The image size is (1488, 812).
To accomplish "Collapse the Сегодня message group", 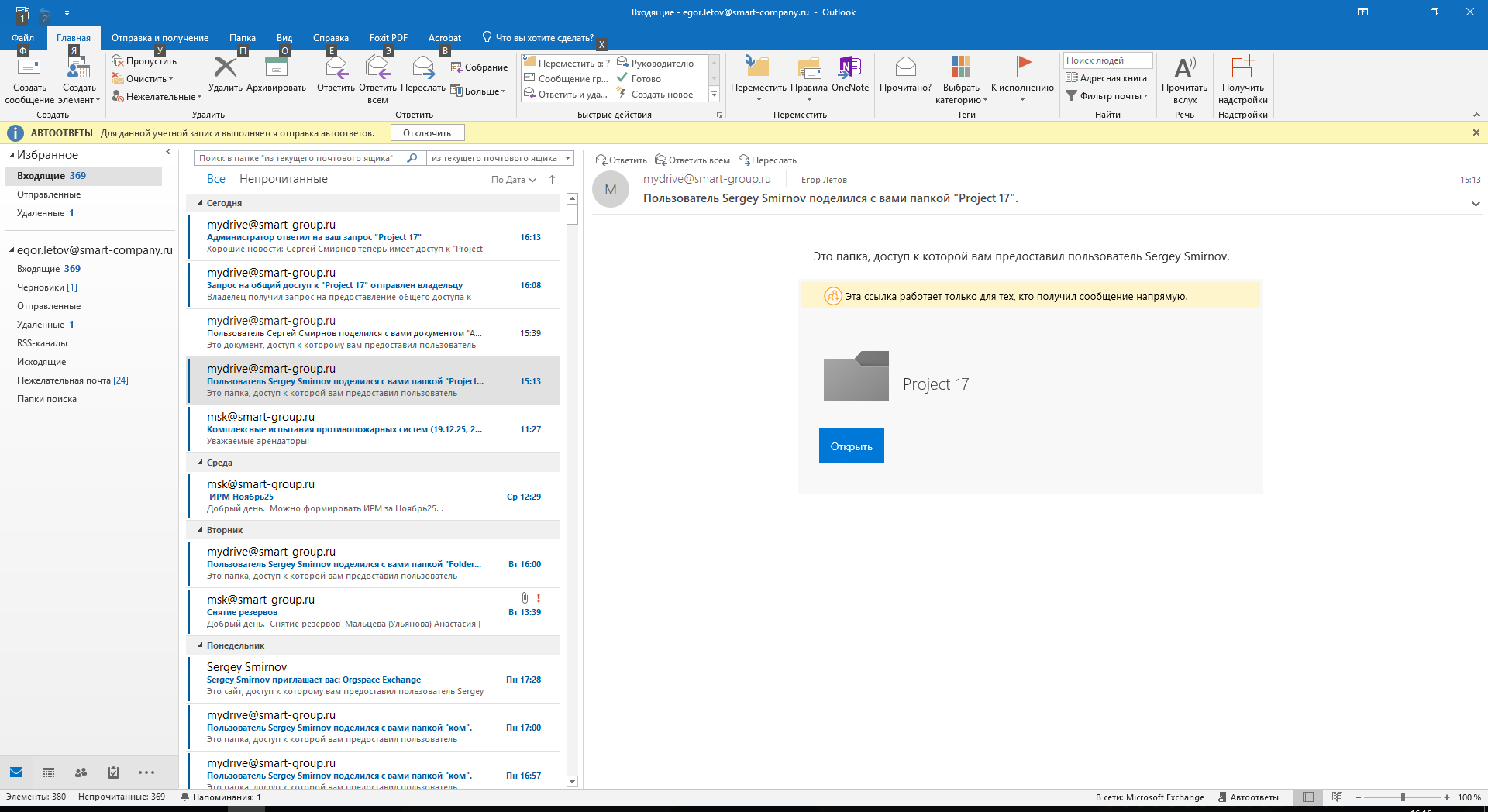I will [x=200, y=203].
